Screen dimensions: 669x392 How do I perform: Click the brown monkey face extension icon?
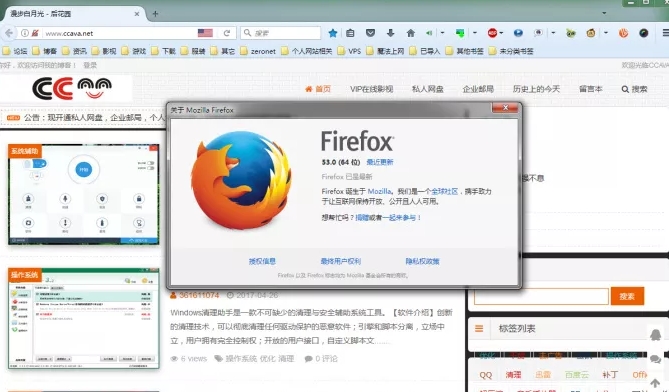591,33
